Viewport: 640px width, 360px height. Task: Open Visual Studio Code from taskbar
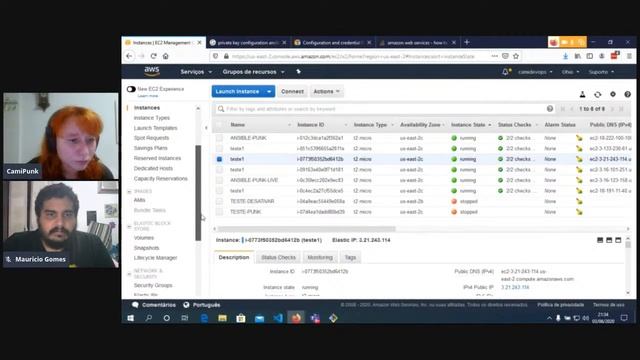[278, 318]
